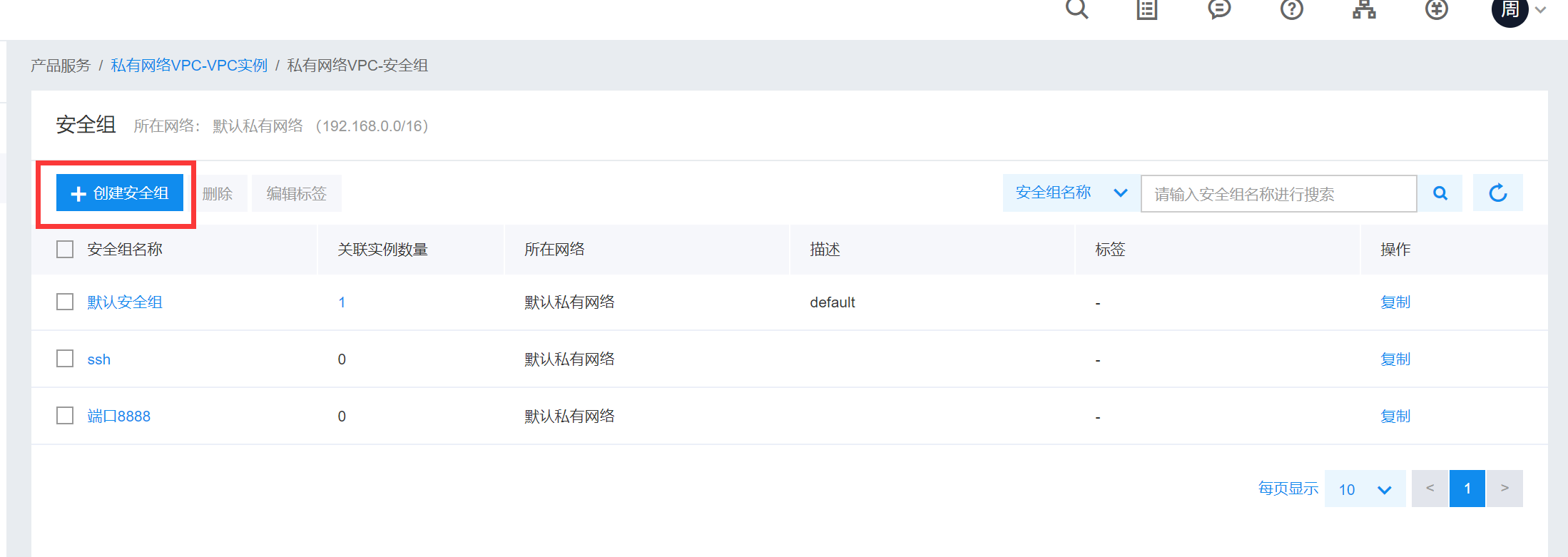Viewport: 1568px width, 557px height.
Task: Click 复制 for the ssh row
Action: [x=1395, y=359]
